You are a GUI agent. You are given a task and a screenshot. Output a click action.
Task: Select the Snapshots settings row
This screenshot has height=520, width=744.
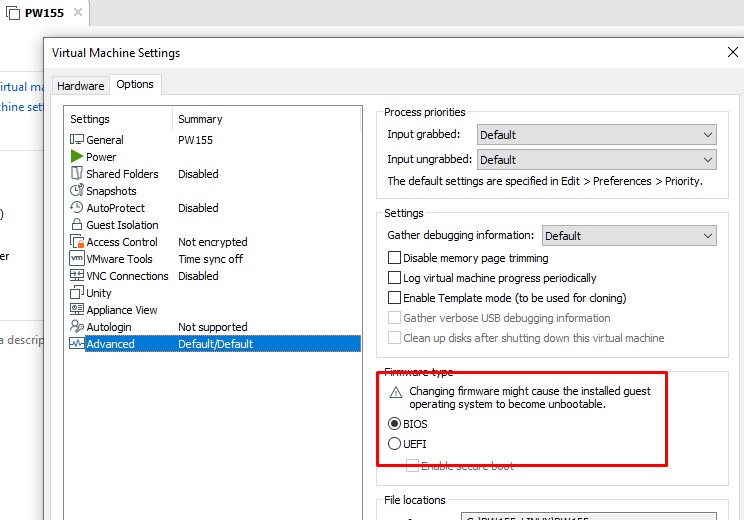click(x=215, y=191)
